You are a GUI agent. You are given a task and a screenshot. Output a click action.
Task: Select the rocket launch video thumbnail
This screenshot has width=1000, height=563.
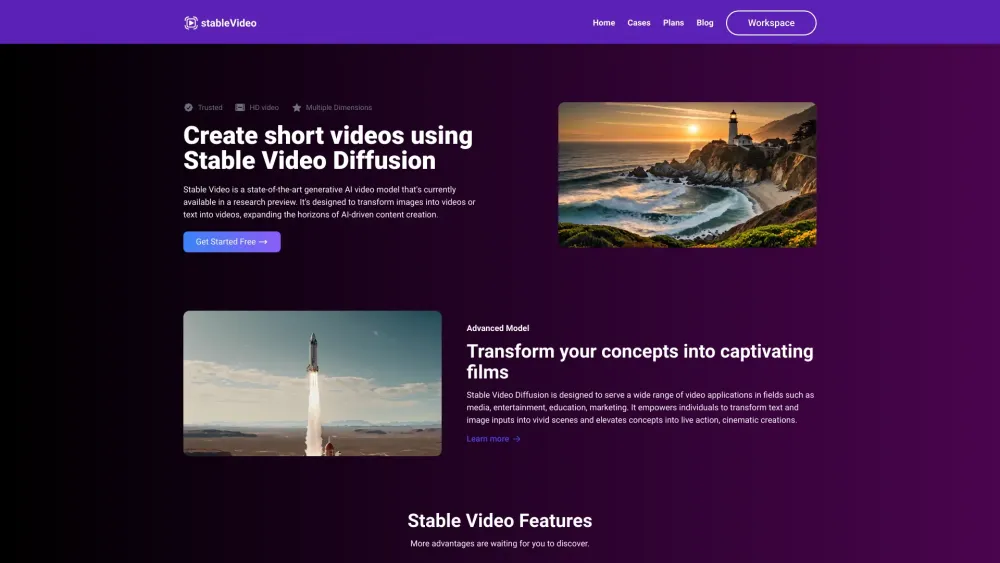[x=312, y=383]
